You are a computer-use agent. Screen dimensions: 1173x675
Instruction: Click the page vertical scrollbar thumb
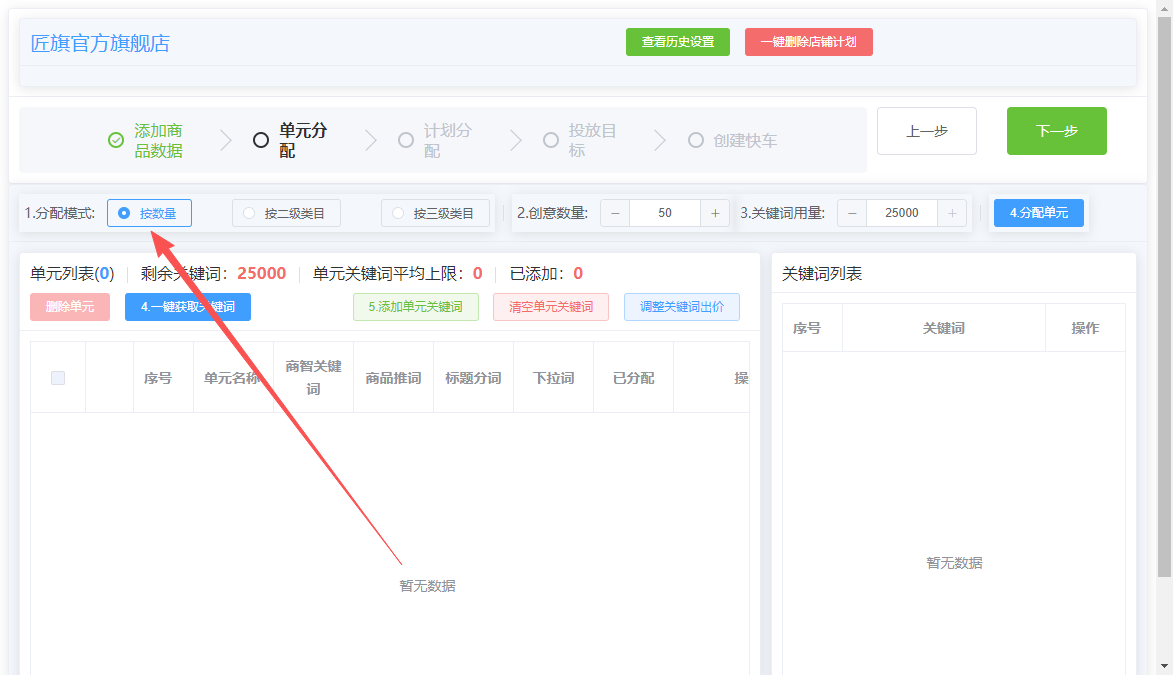(x=1164, y=296)
